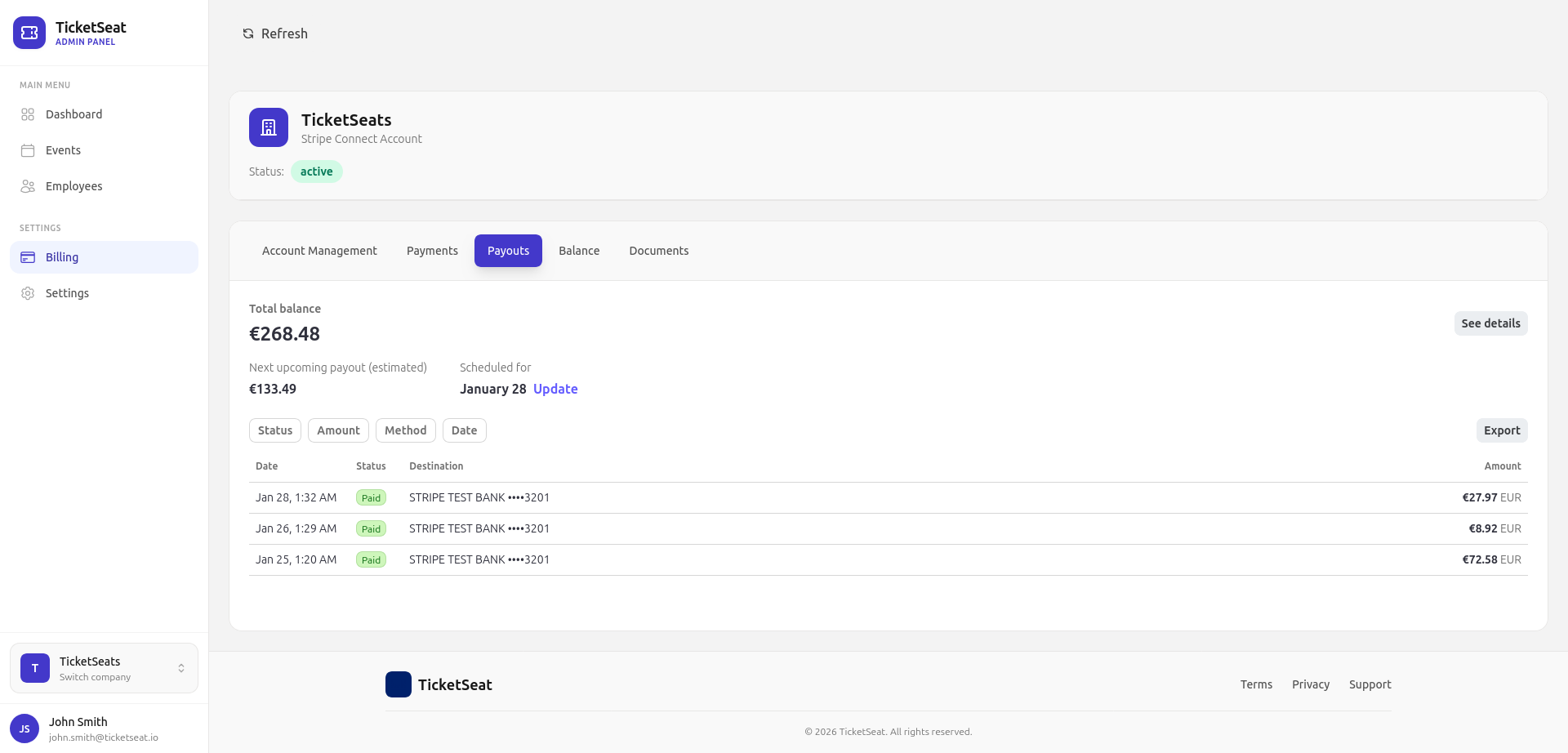Screen dimensions: 1568x753
Task: Go to Events in sidebar
Action: click(104, 150)
